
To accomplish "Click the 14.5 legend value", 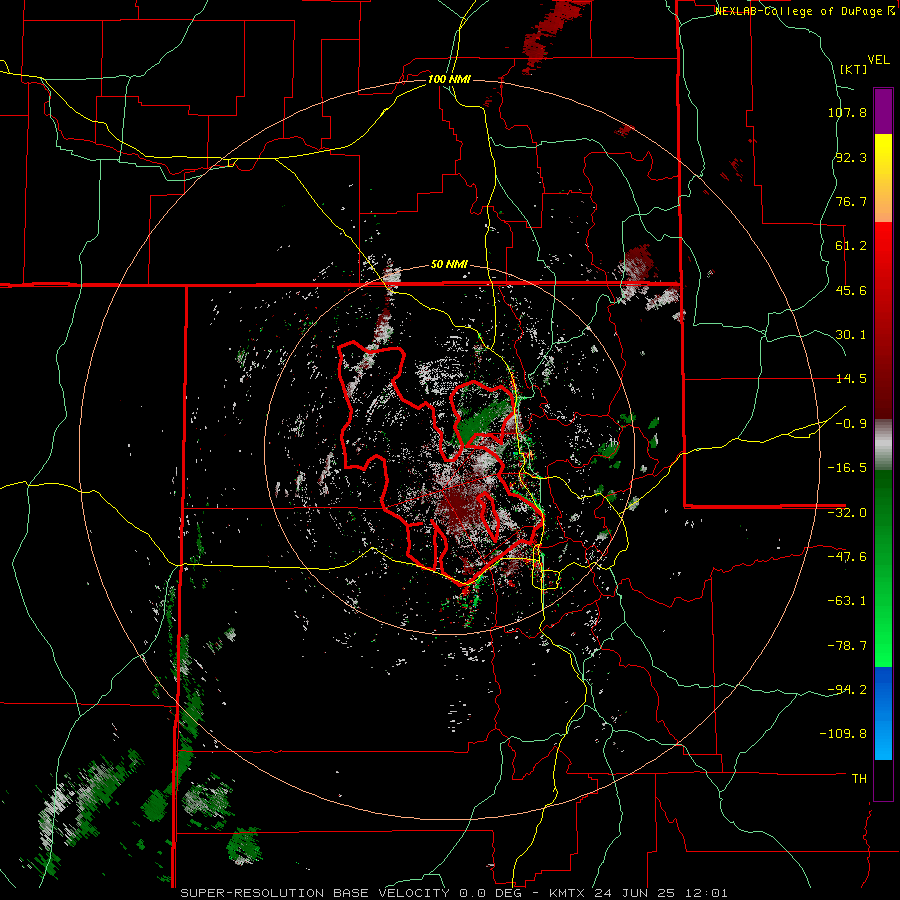I will tap(851, 379).
